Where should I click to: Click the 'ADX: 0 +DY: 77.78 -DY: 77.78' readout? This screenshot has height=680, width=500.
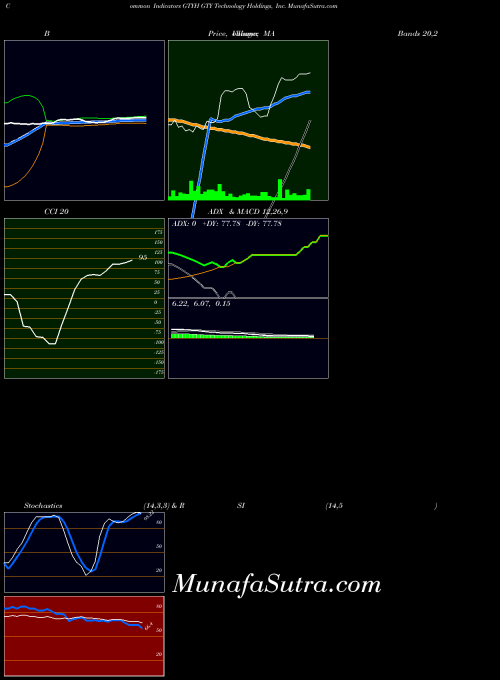pos(227,224)
